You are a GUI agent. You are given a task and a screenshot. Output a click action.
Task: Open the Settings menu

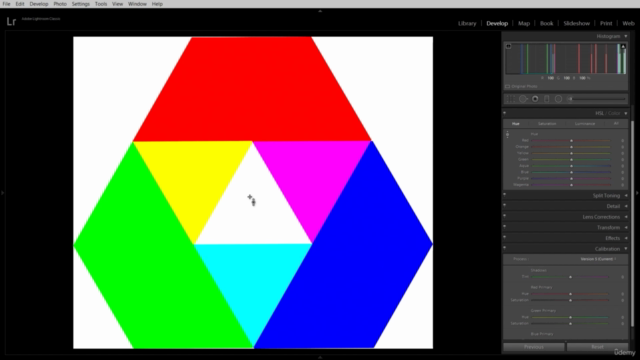[x=80, y=4]
